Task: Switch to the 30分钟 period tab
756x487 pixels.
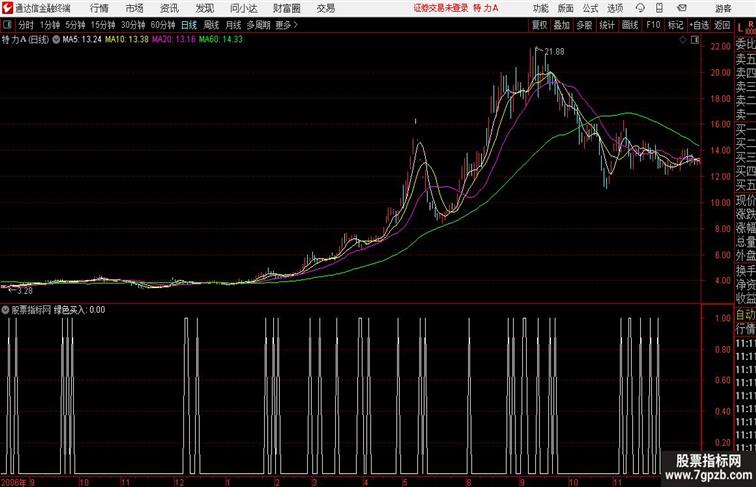Action: (x=133, y=25)
